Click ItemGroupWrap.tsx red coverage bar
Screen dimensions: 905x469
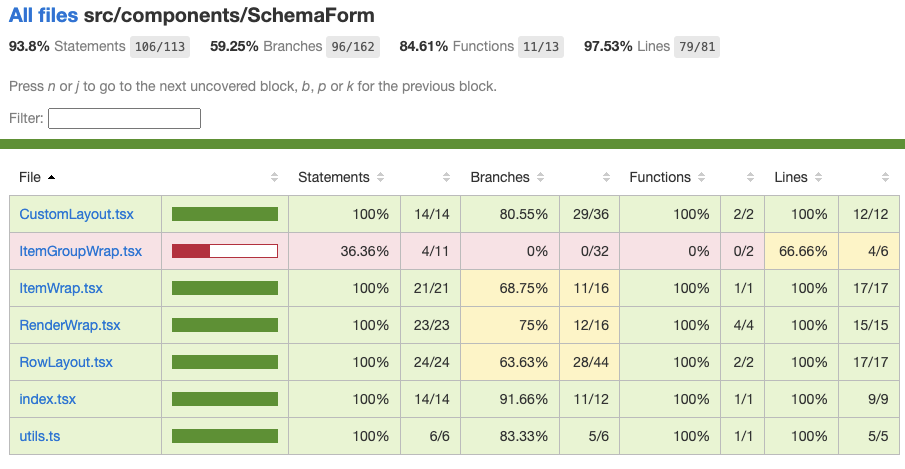(x=225, y=251)
